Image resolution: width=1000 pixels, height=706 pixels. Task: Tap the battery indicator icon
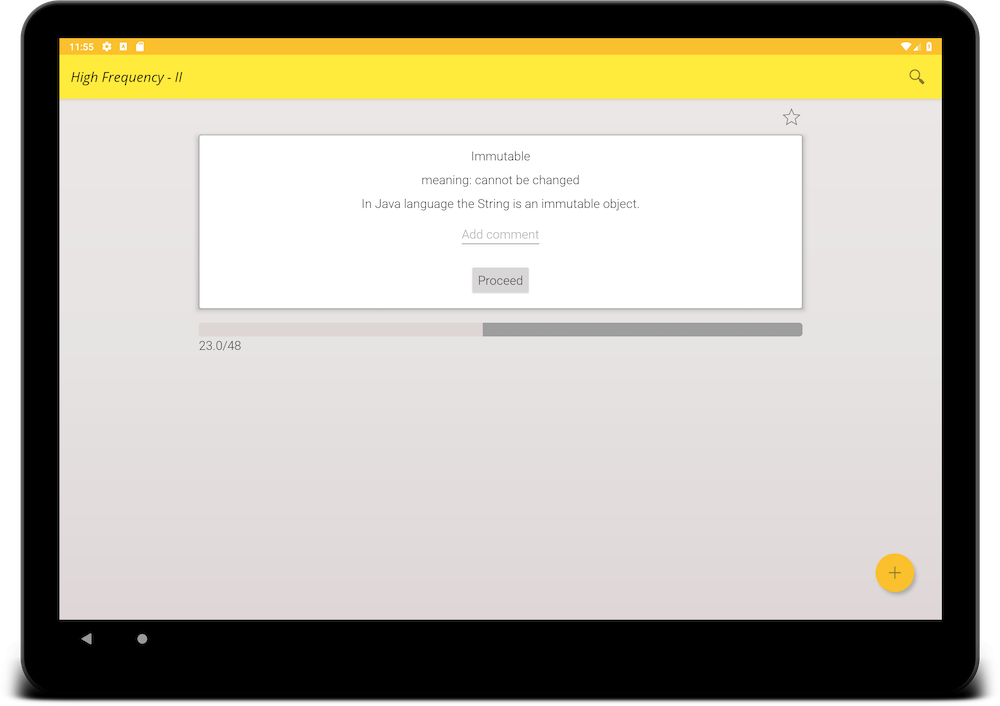(x=929, y=47)
